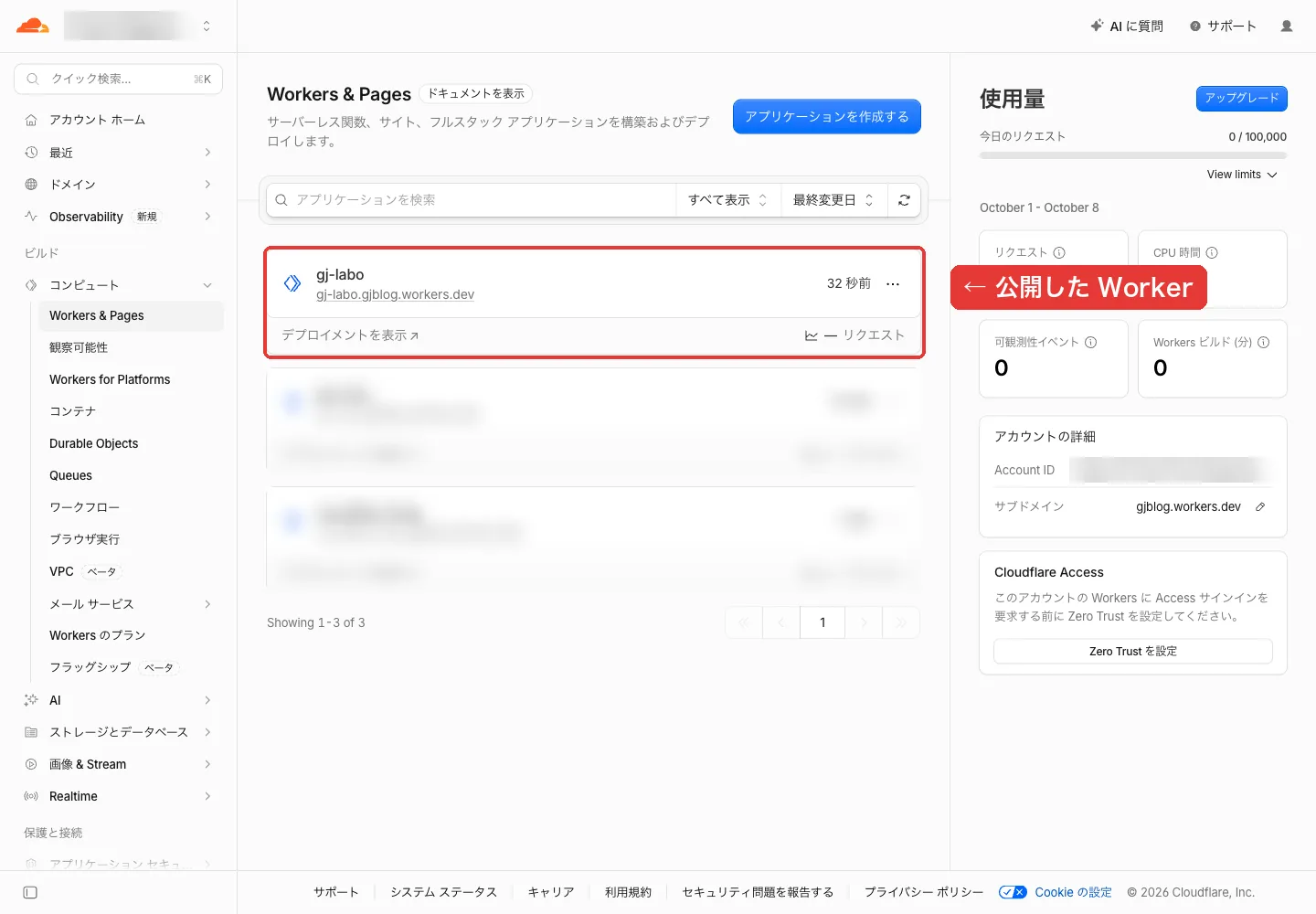Open the gj-labo.gjblog.workers.dev link
Viewport: 1316px width, 914px height.
coord(395,294)
